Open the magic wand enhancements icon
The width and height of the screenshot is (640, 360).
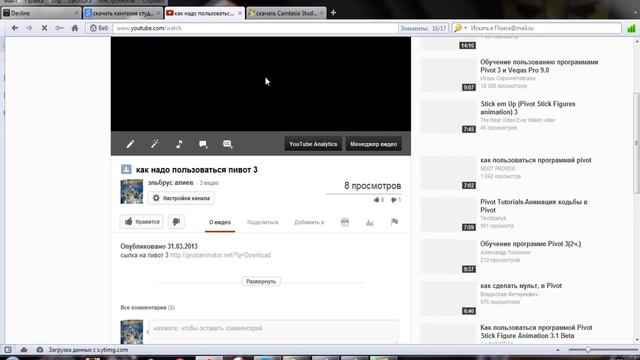155,144
